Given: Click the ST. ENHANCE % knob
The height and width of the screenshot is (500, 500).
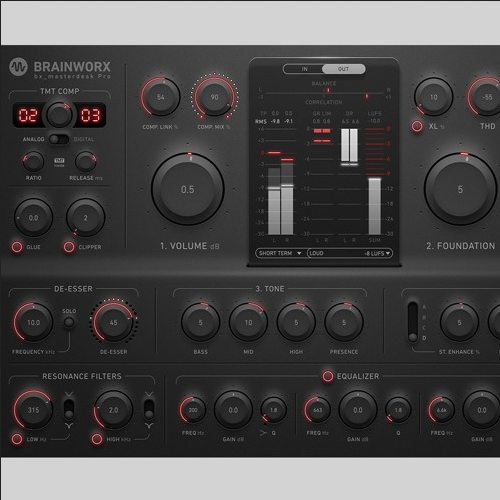Looking at the screenshot, I should [x=459, y=322].
